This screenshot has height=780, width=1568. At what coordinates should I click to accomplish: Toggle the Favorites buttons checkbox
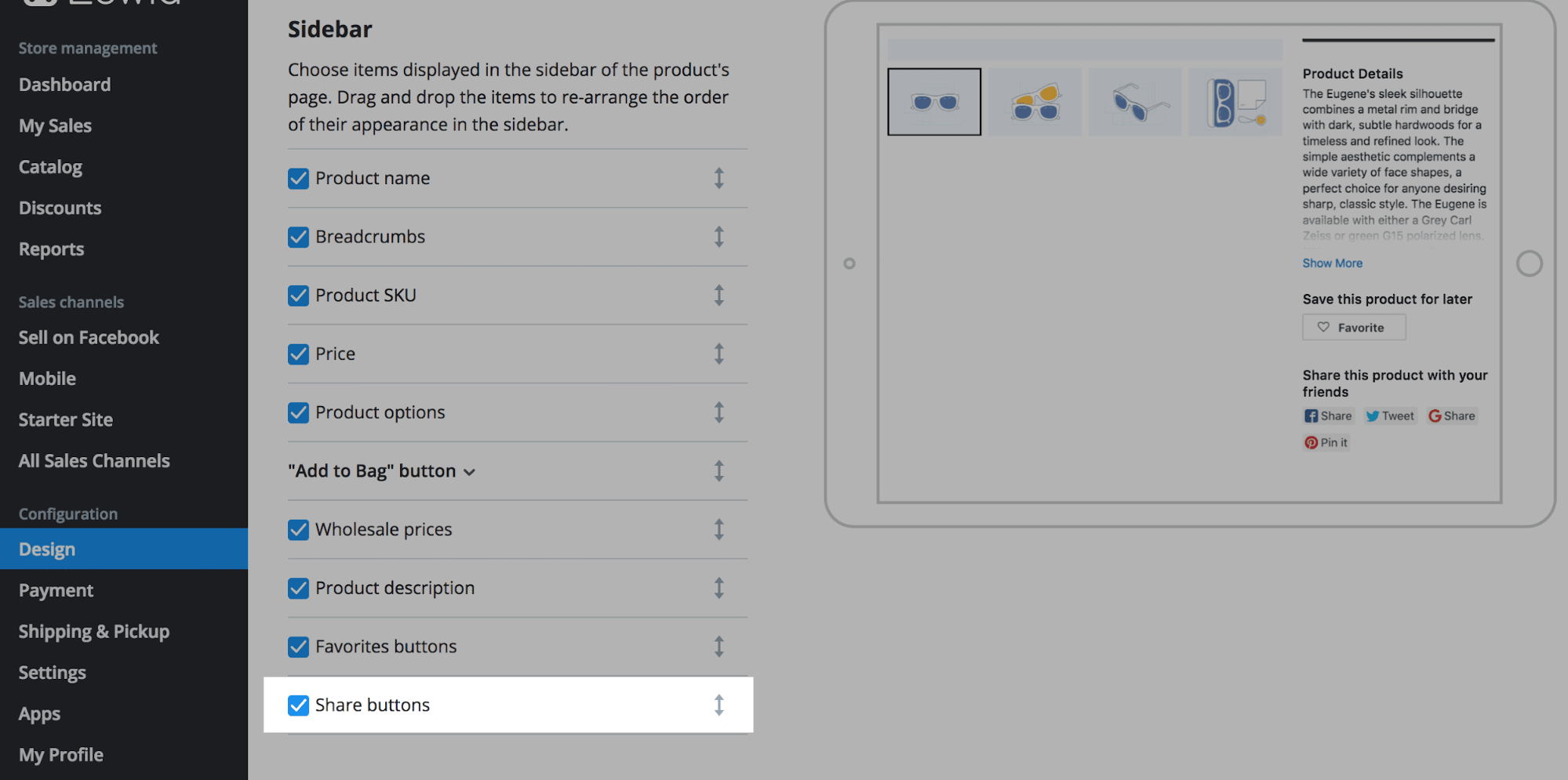(298, 647)
